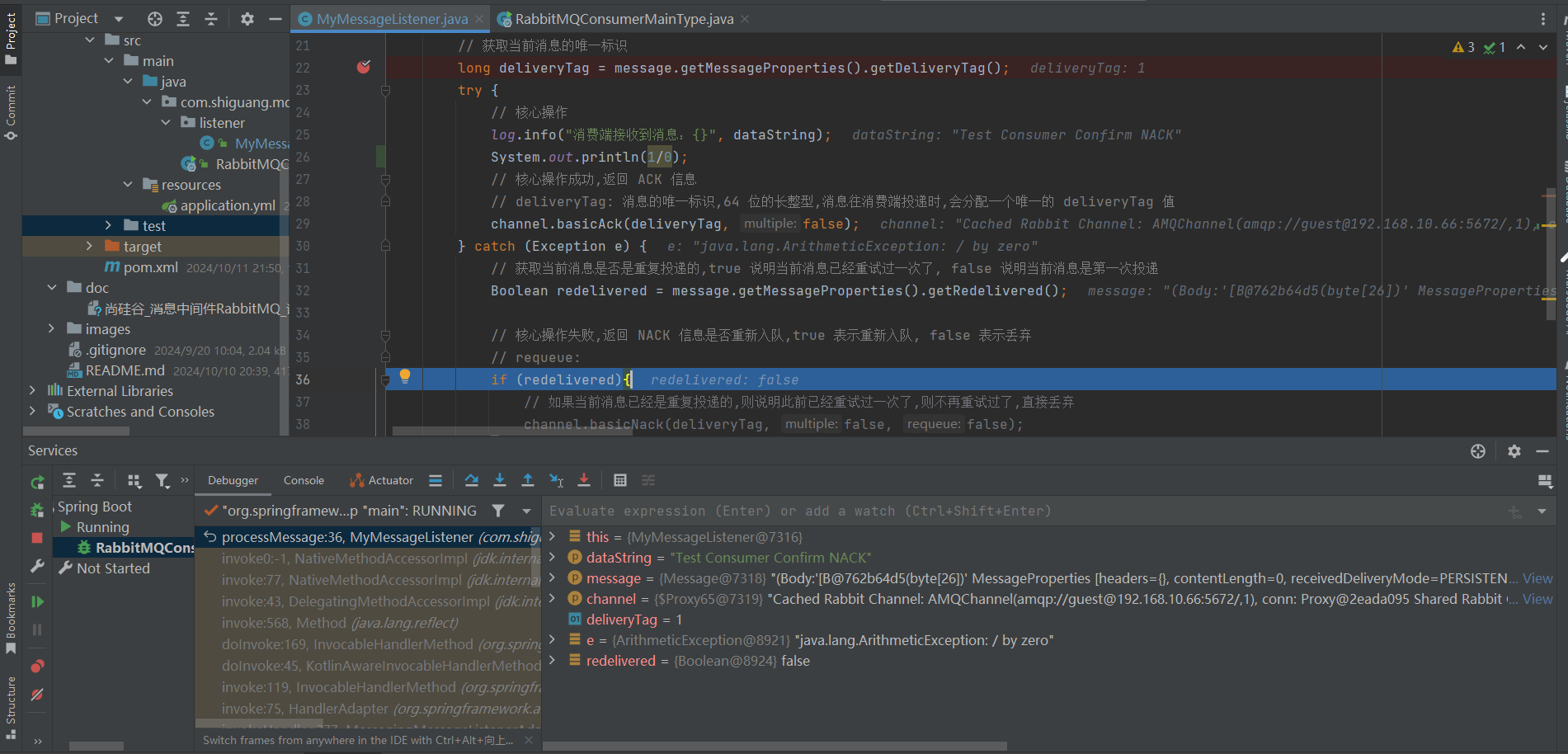Screen dimensions: 1568x754
Task: Open the Actuator tab
Action: [381, 480]
